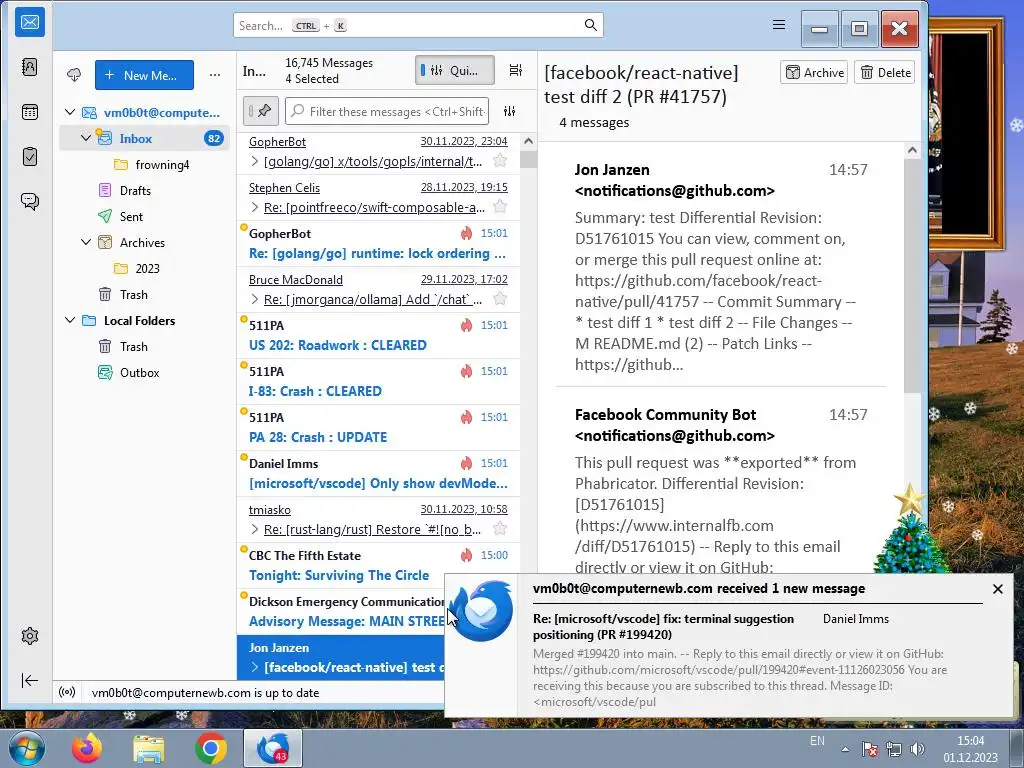This screenshot has height=768, width=1024.
Task: Open Google Chrome from taskbar
Action: [x=210, y=748]
